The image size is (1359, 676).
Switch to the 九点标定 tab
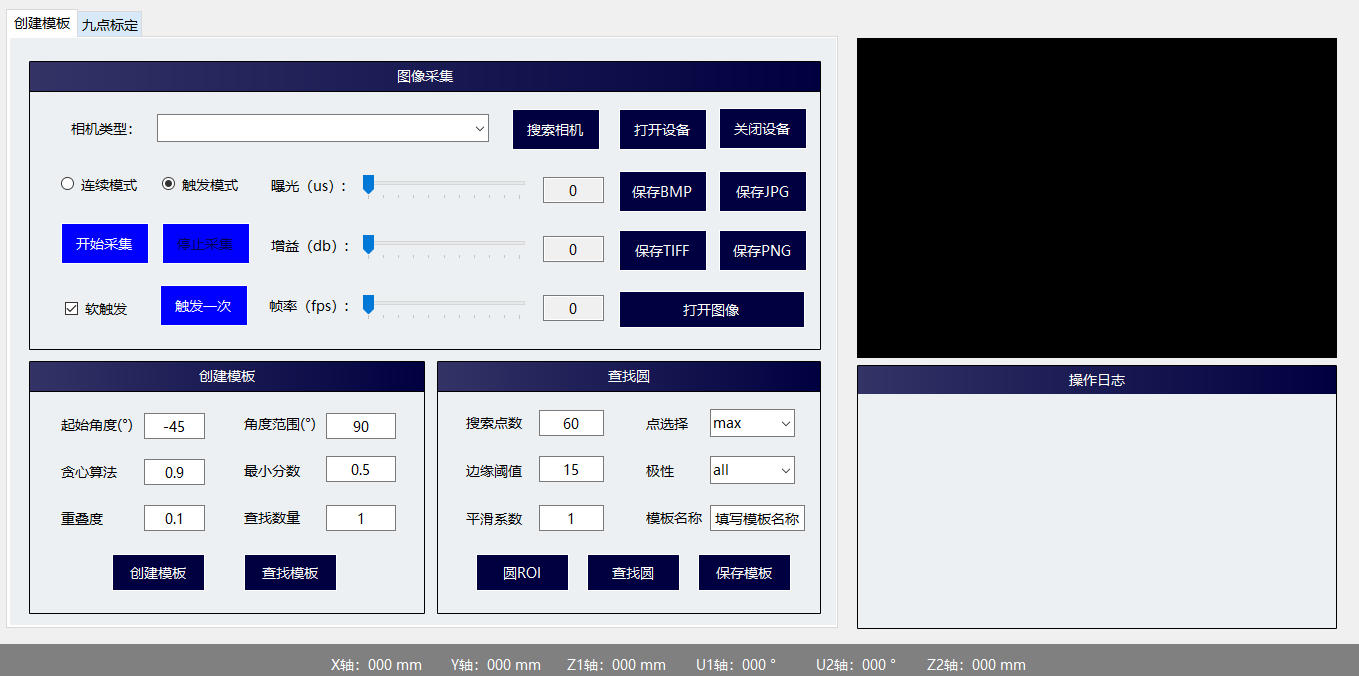point(108,23)
